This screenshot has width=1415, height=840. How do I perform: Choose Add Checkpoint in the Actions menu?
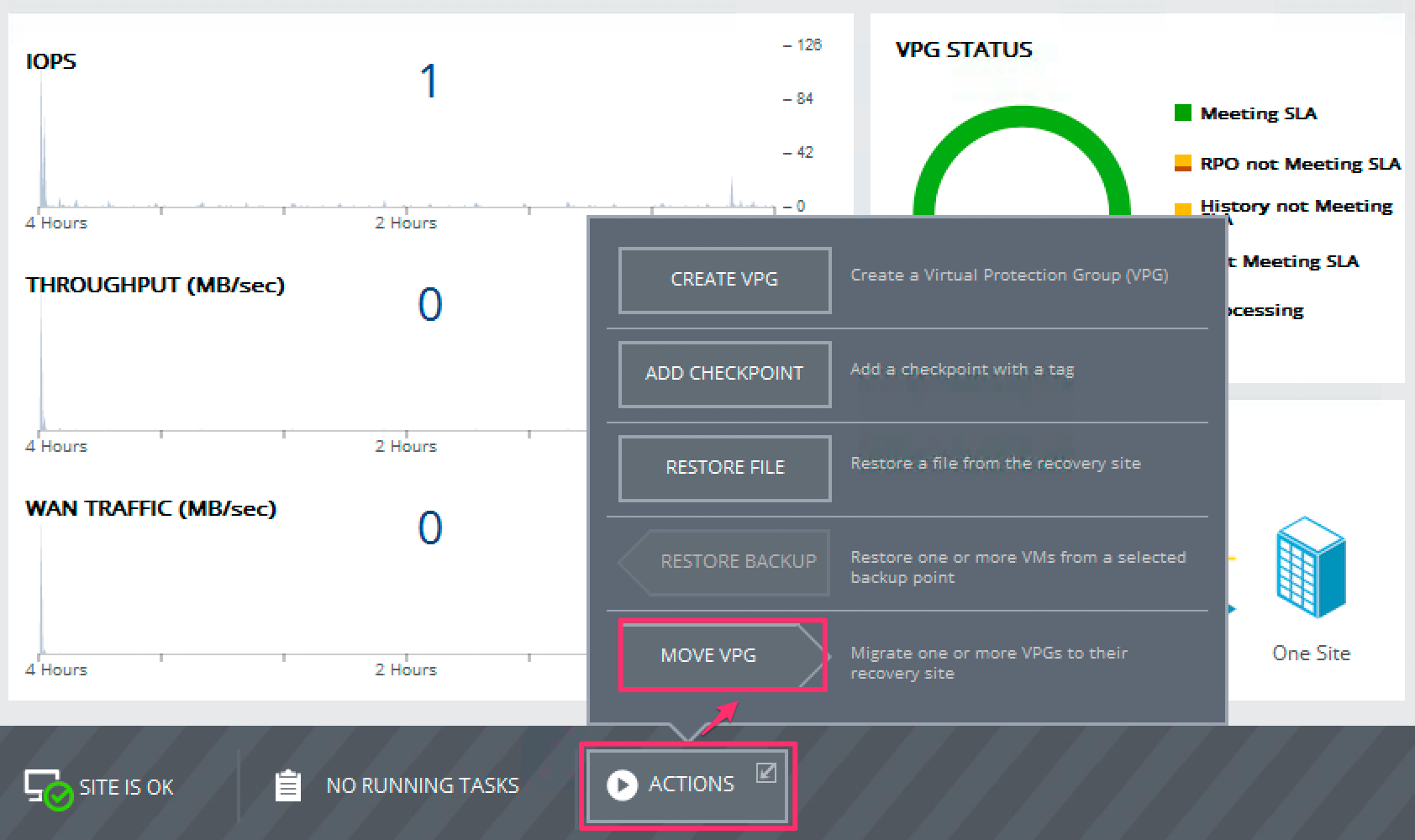click(723, 374)
